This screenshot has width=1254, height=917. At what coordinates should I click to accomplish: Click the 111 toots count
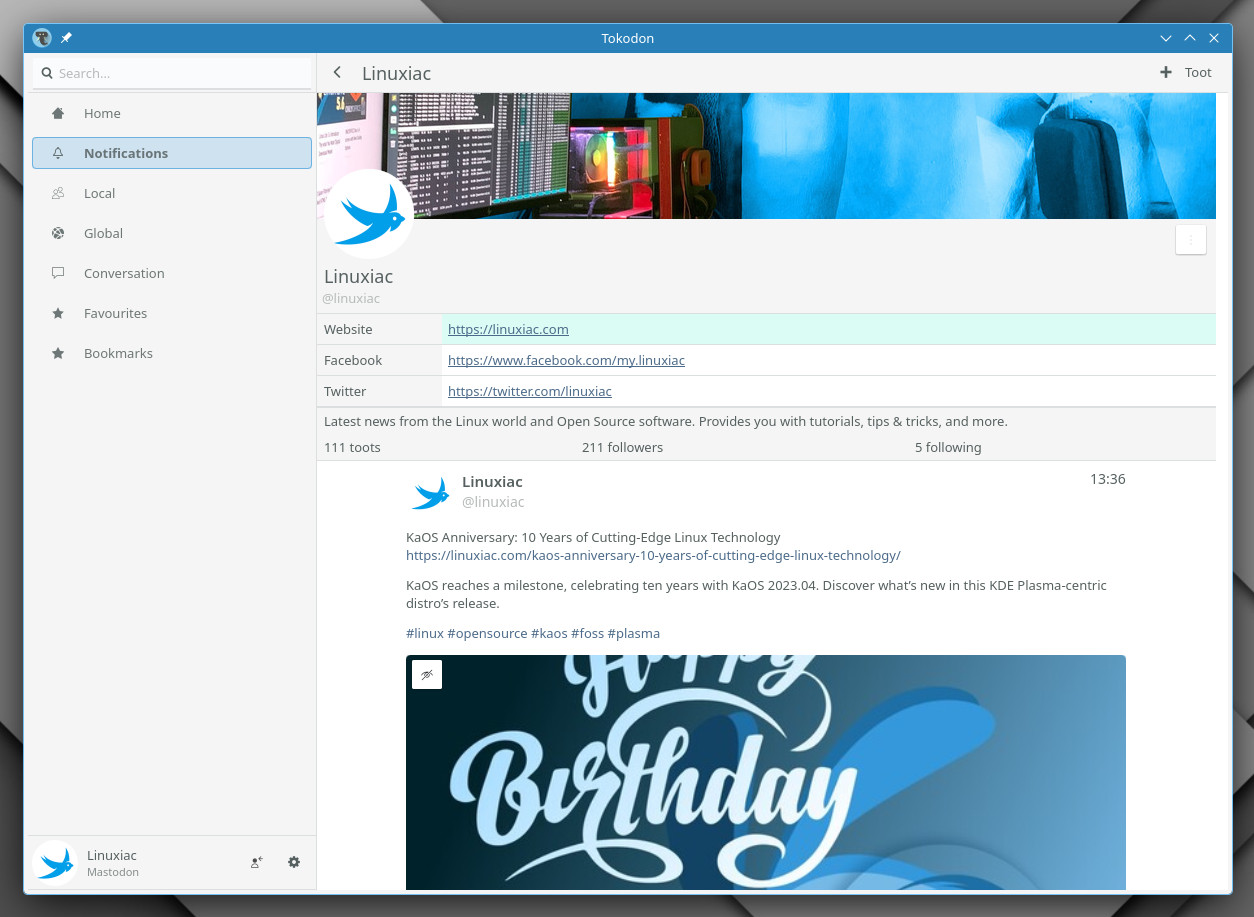pyautogui.click(x=352, y=447)
